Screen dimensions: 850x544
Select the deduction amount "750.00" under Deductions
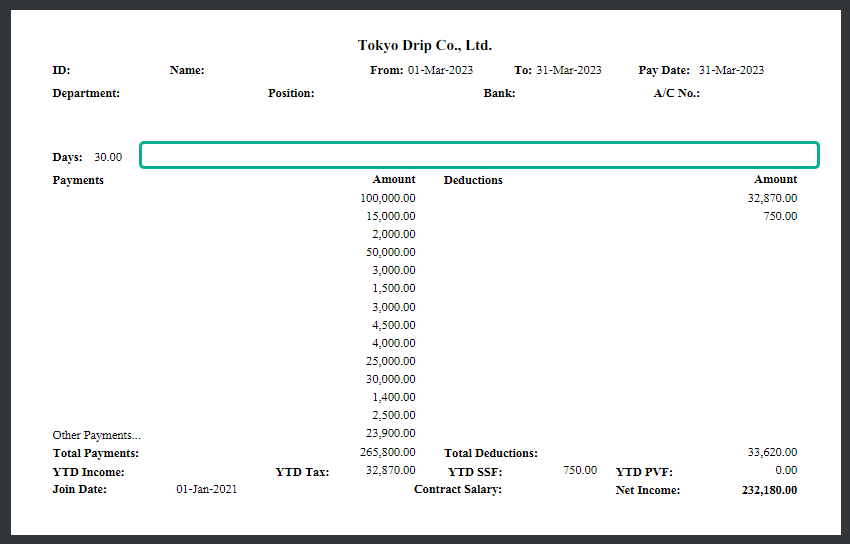click(781, 216)
